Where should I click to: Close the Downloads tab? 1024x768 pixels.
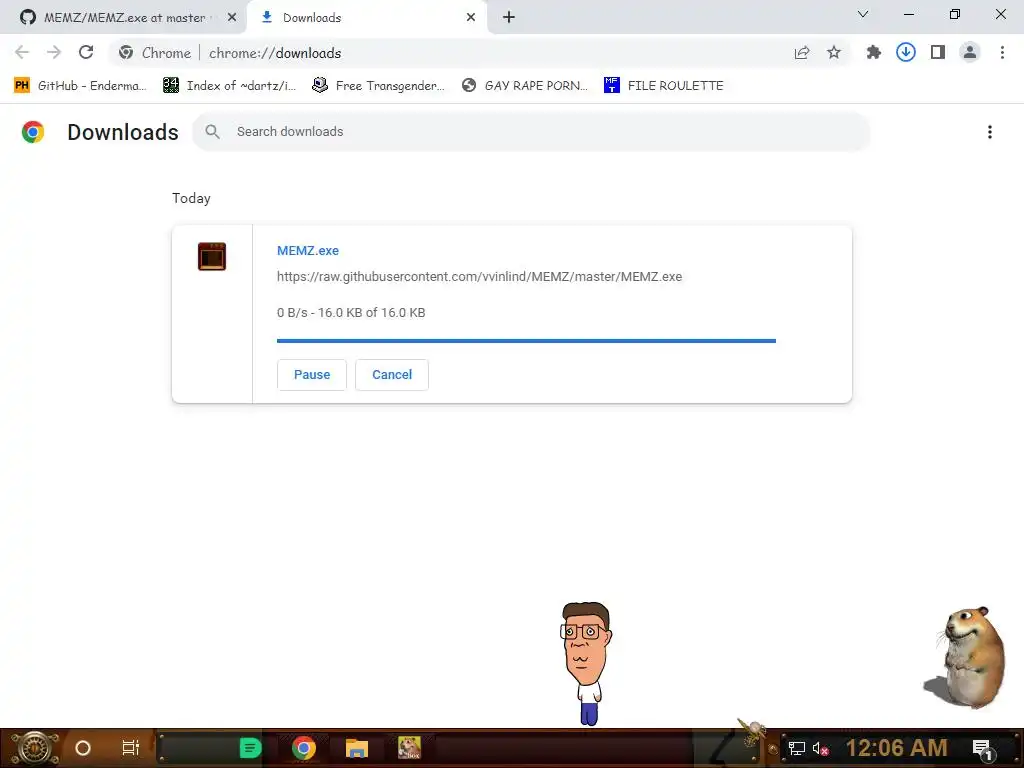point(471,17)
